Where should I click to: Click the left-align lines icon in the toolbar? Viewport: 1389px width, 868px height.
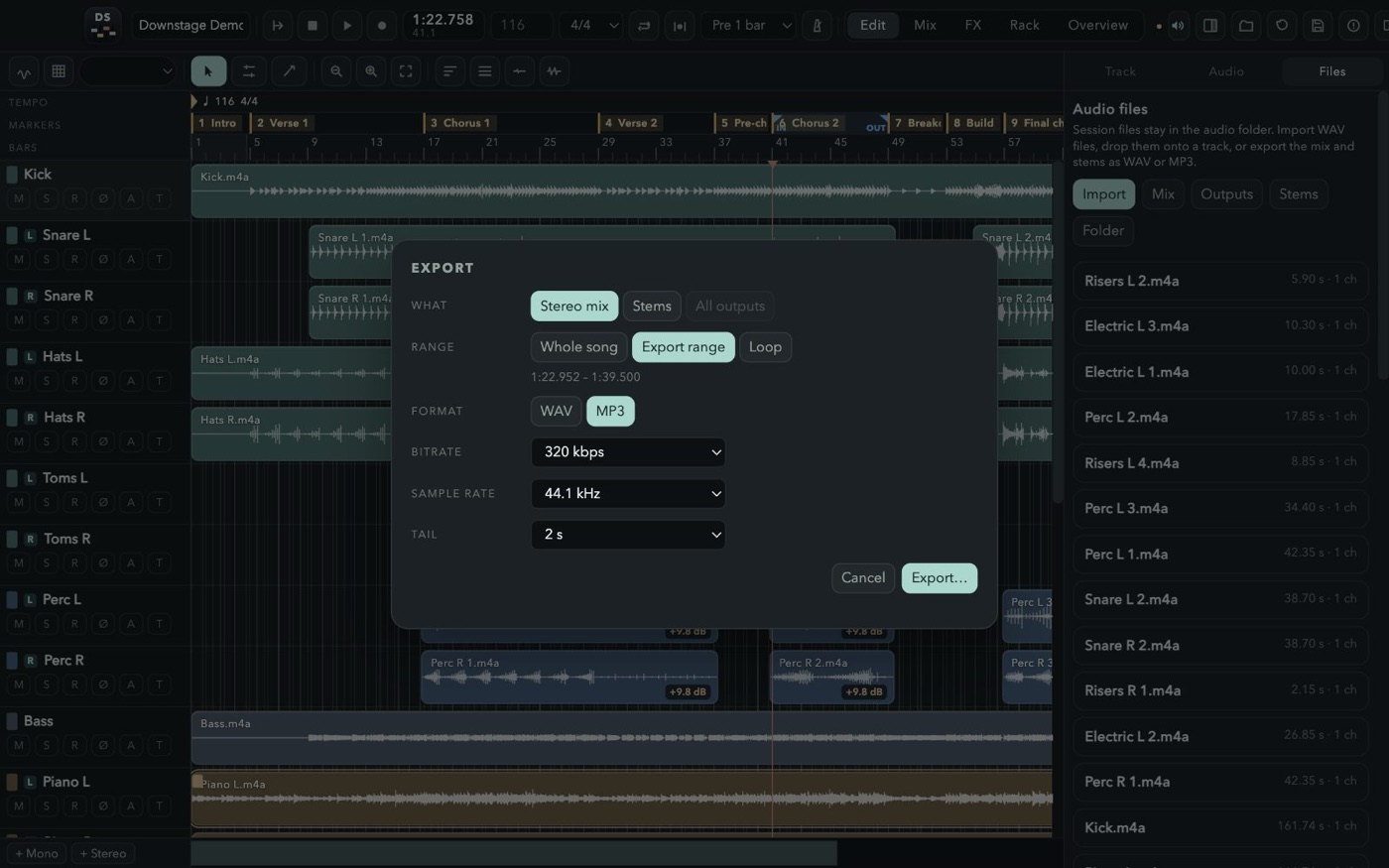click(x=449, y=71)
